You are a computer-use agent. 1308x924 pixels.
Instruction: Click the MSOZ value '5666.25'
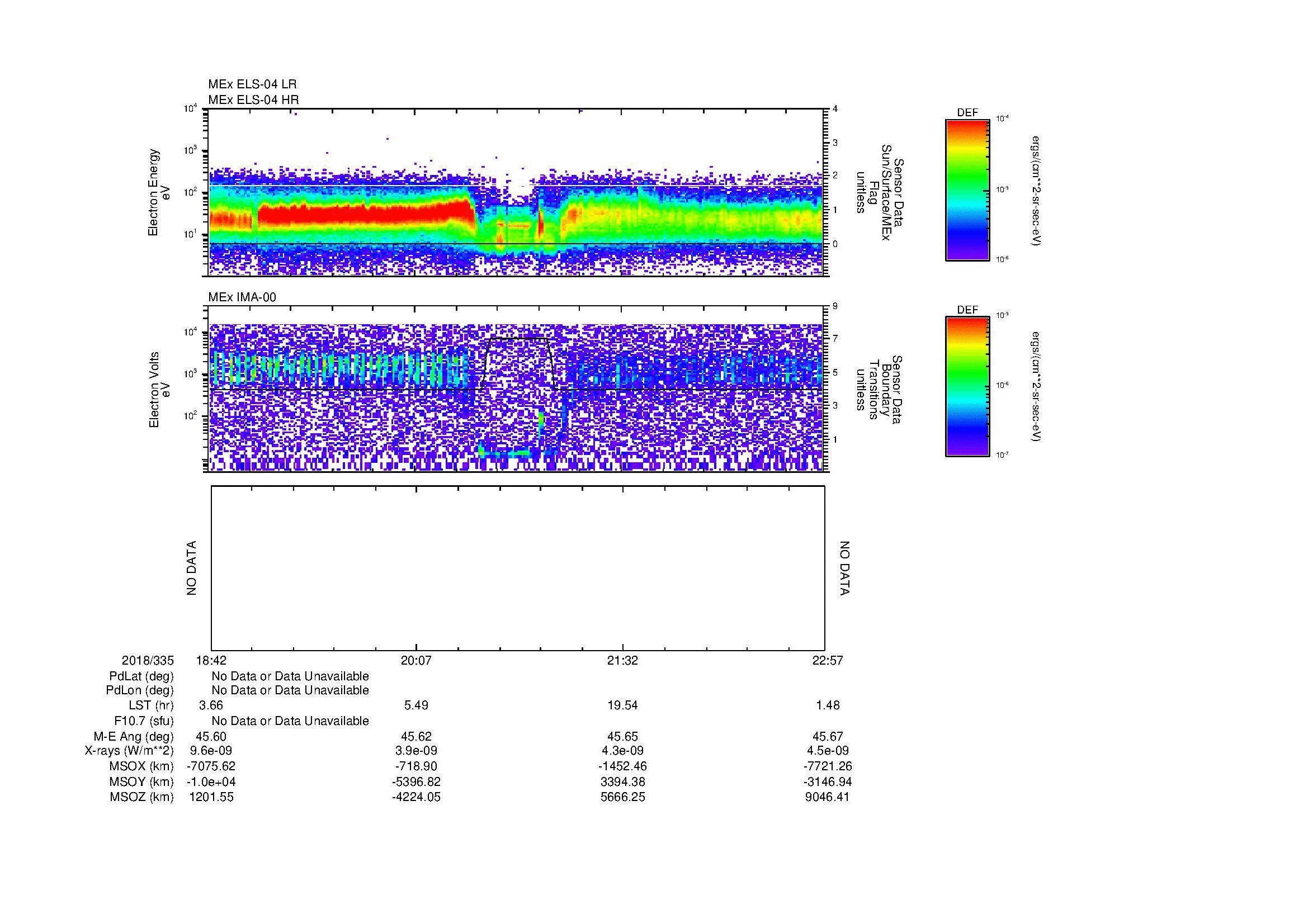622,797
